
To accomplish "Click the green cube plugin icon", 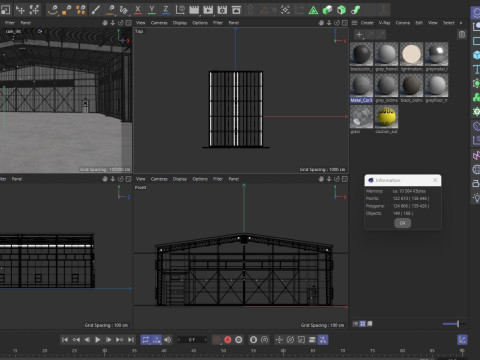I will pos(341,10).
